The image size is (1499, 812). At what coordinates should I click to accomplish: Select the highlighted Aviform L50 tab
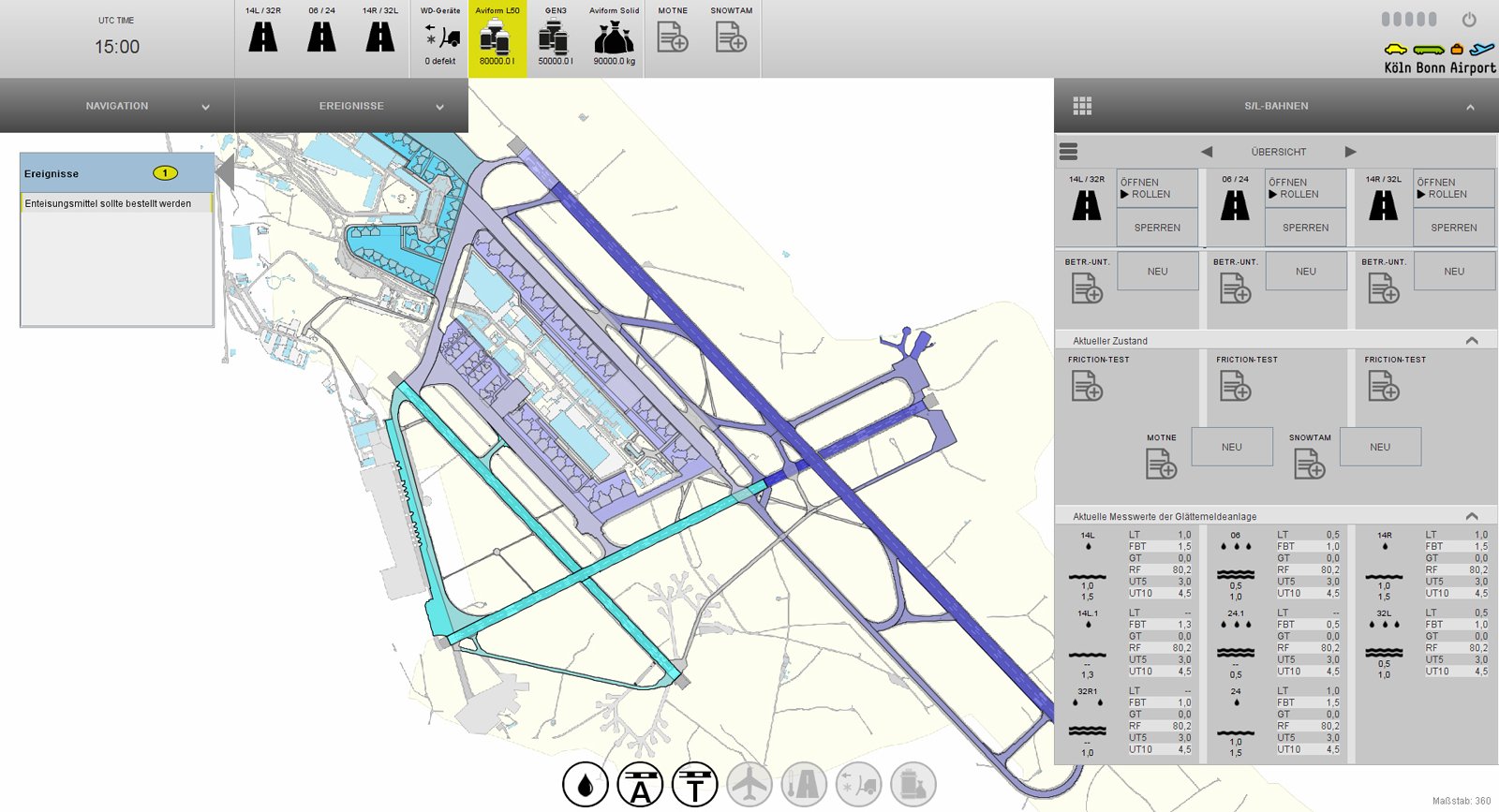coord(497,38)
